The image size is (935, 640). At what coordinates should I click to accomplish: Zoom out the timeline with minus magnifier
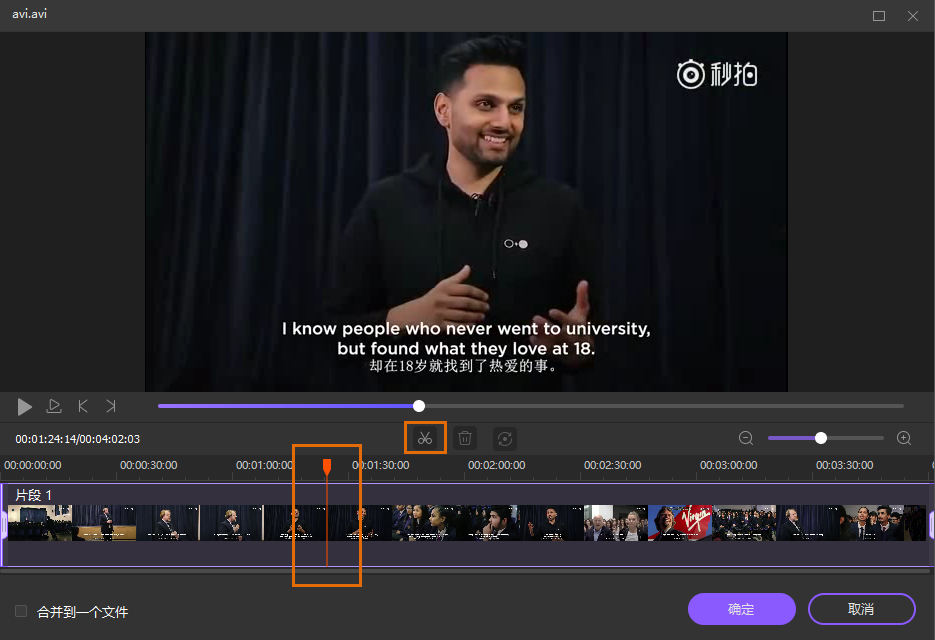[746, 438]
